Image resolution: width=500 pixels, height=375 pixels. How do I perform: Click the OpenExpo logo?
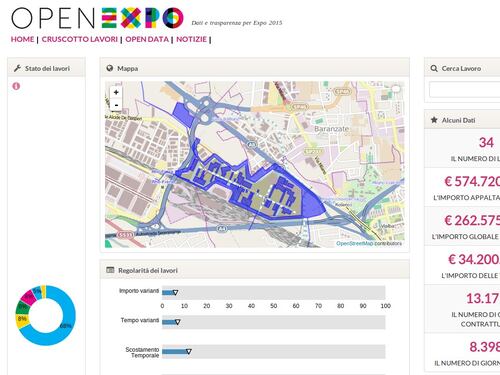tap(97, 18)
